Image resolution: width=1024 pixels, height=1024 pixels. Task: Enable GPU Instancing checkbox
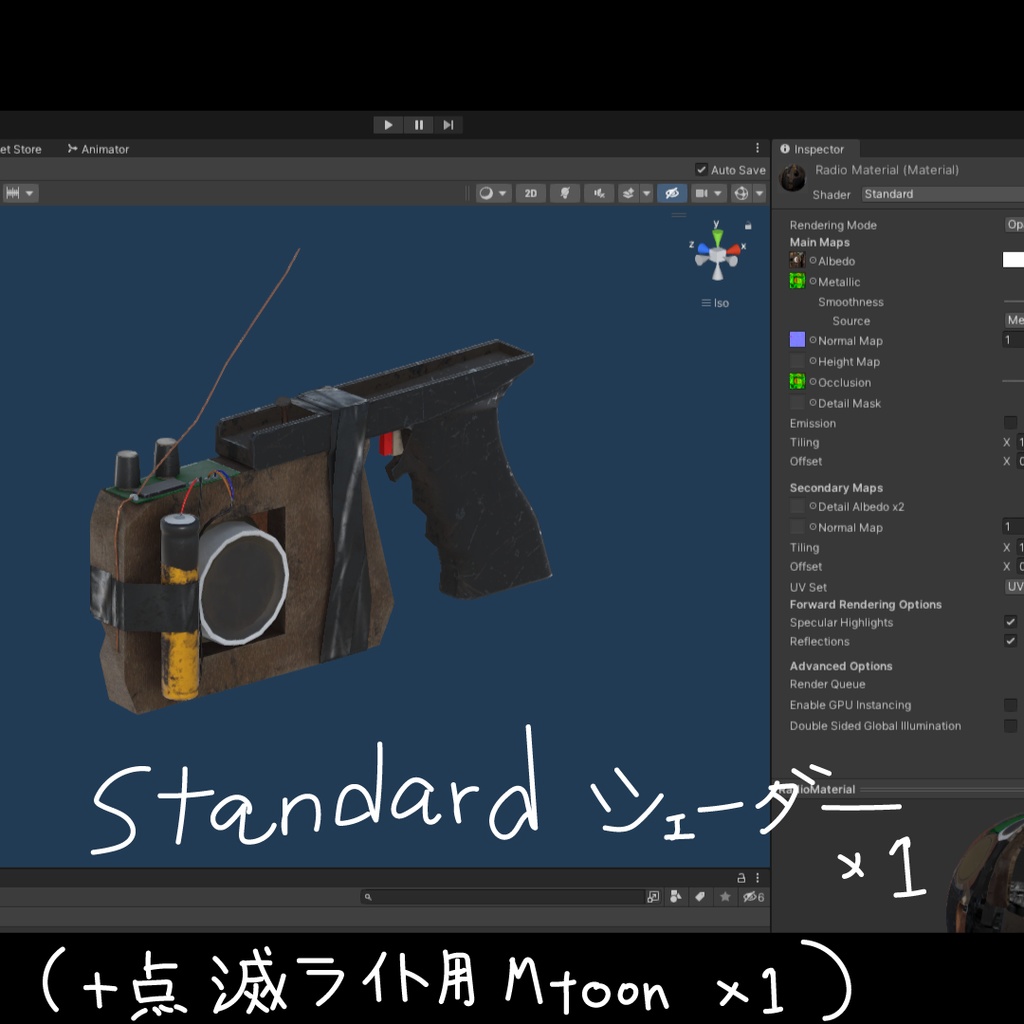[1010, 705]
